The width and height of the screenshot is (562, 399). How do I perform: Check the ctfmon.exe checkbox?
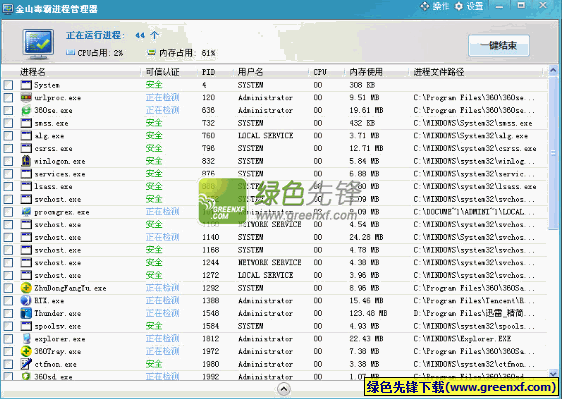point(8,364)
